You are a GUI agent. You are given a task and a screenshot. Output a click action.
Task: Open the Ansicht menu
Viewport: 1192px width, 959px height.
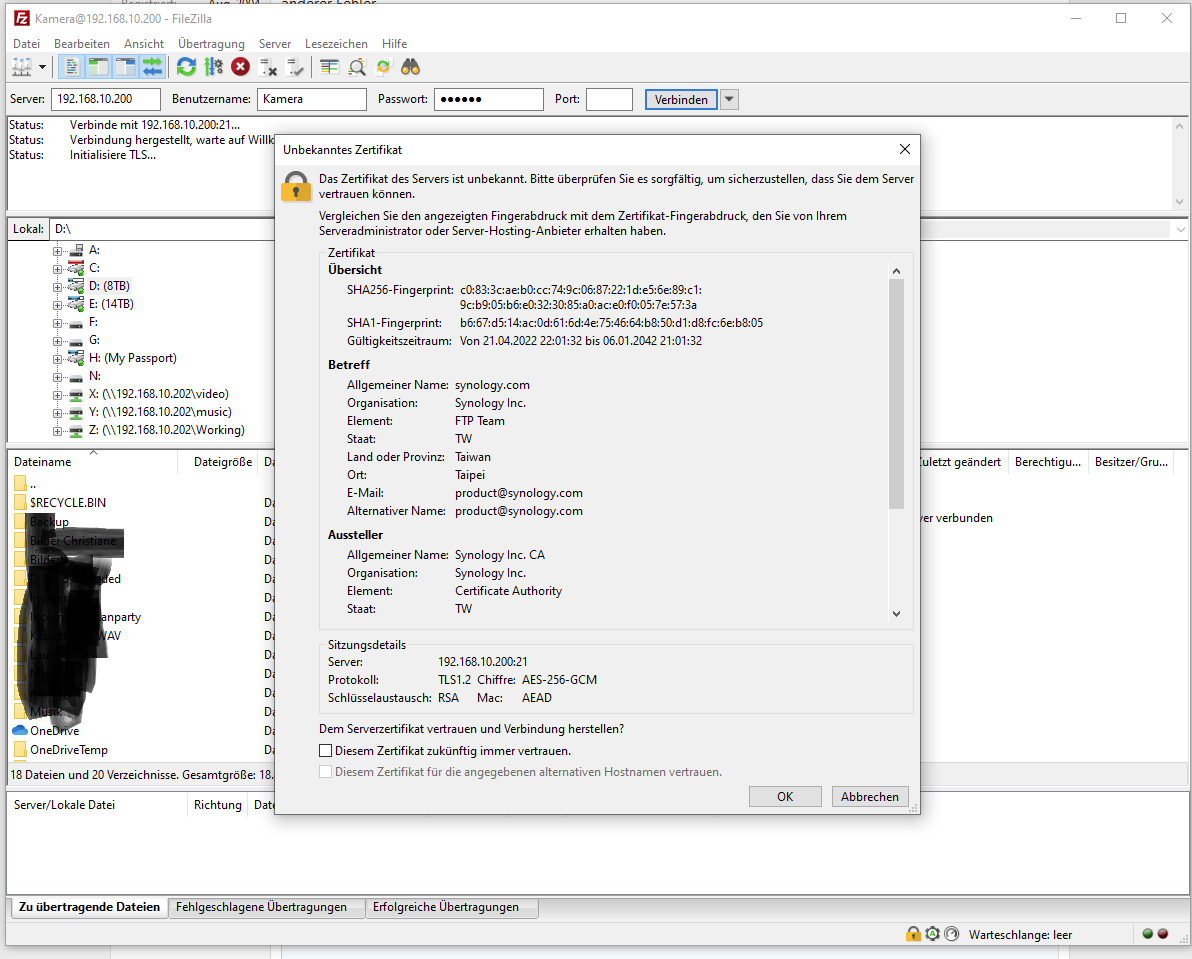point(144,44)
